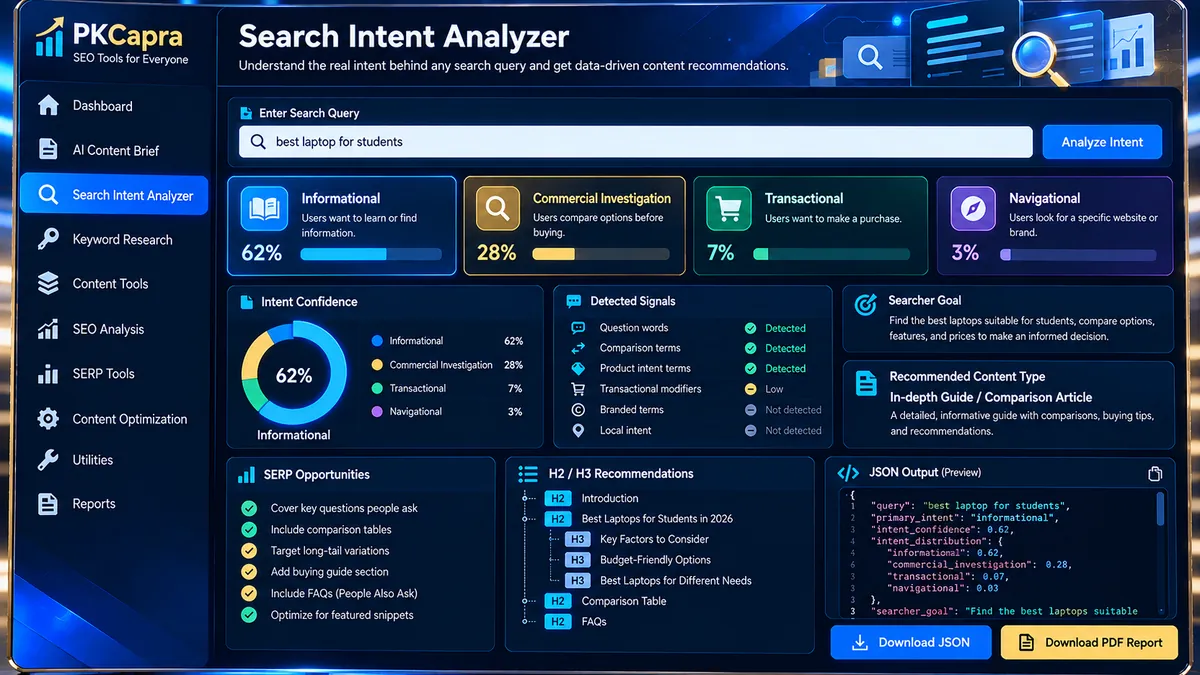Viewport: 1200px width, 675px height.
Task: Click the Detected Signals chat icon
Action: pyautogui.click(x=573, y=301)
